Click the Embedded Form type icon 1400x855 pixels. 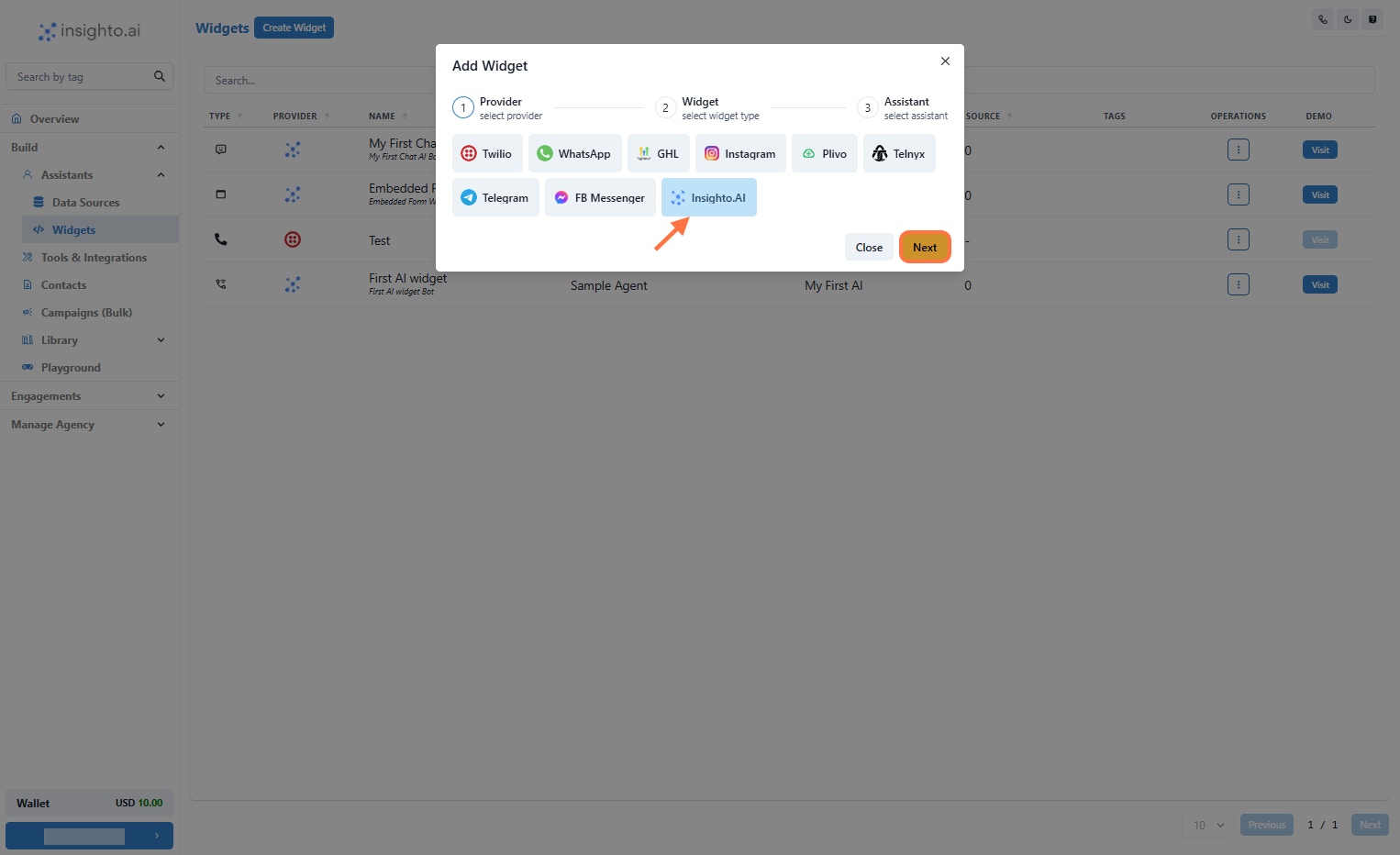tap(220, 194)
